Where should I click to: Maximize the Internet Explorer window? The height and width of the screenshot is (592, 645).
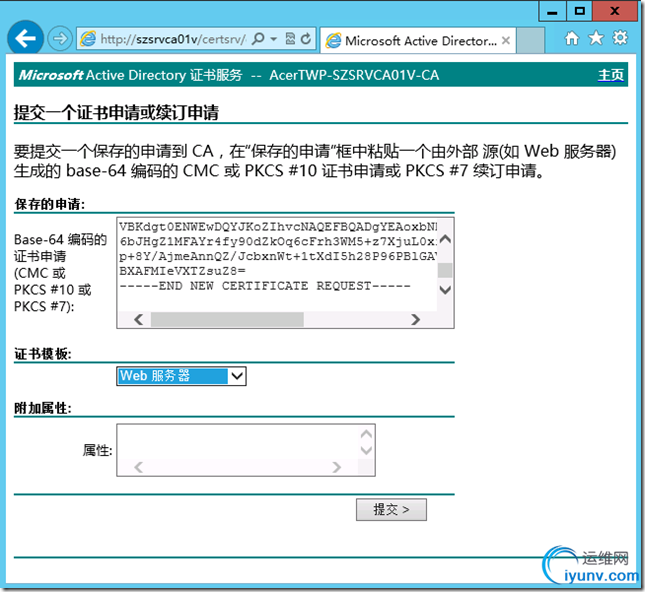point(580,11)
